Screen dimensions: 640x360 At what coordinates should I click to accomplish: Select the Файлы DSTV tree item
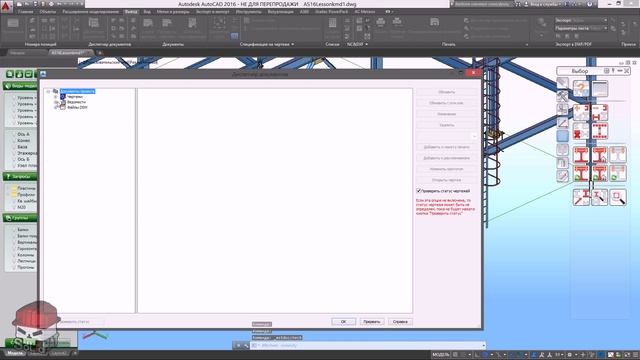[x=77, y=107]
